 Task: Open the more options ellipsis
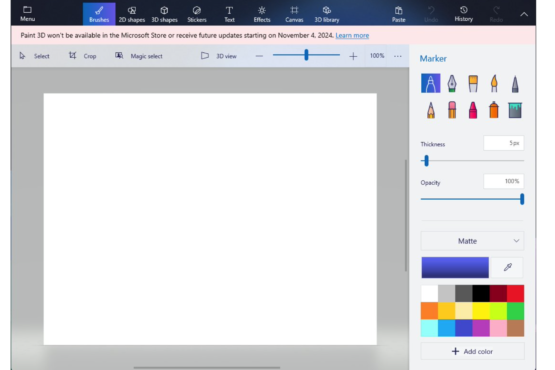[398, 56]
